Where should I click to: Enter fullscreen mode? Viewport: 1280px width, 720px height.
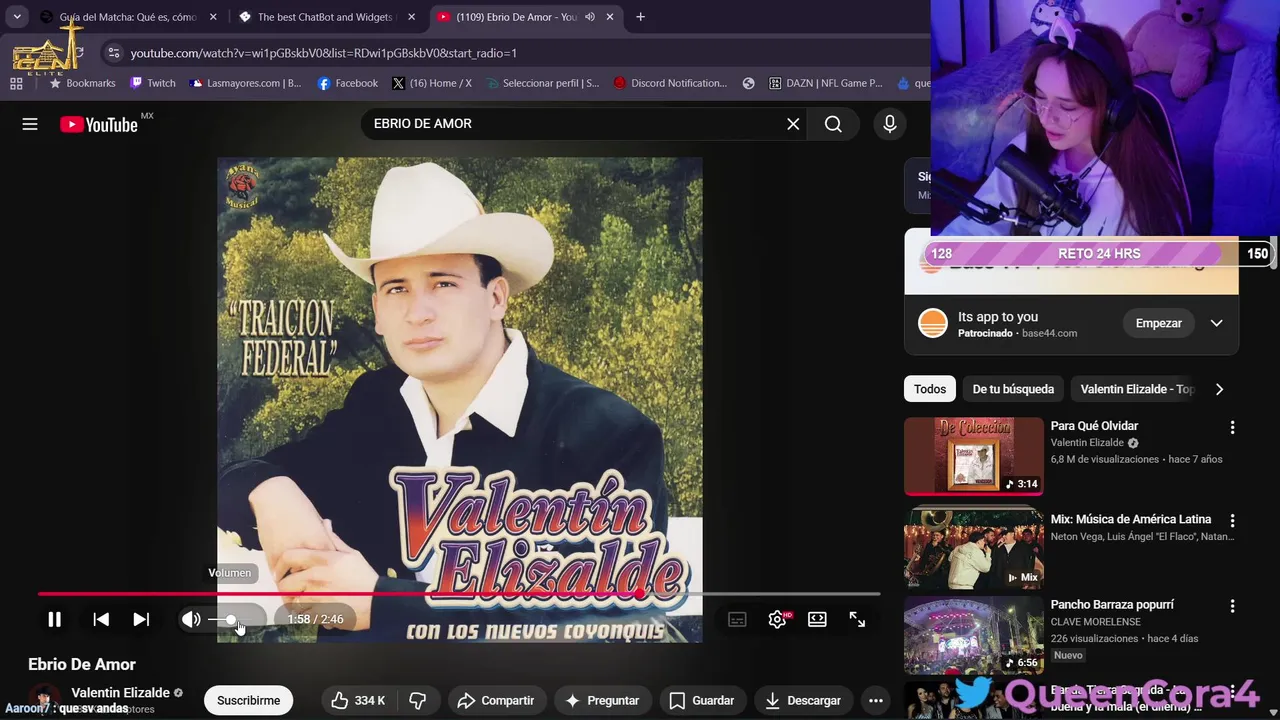pos(857,619)
